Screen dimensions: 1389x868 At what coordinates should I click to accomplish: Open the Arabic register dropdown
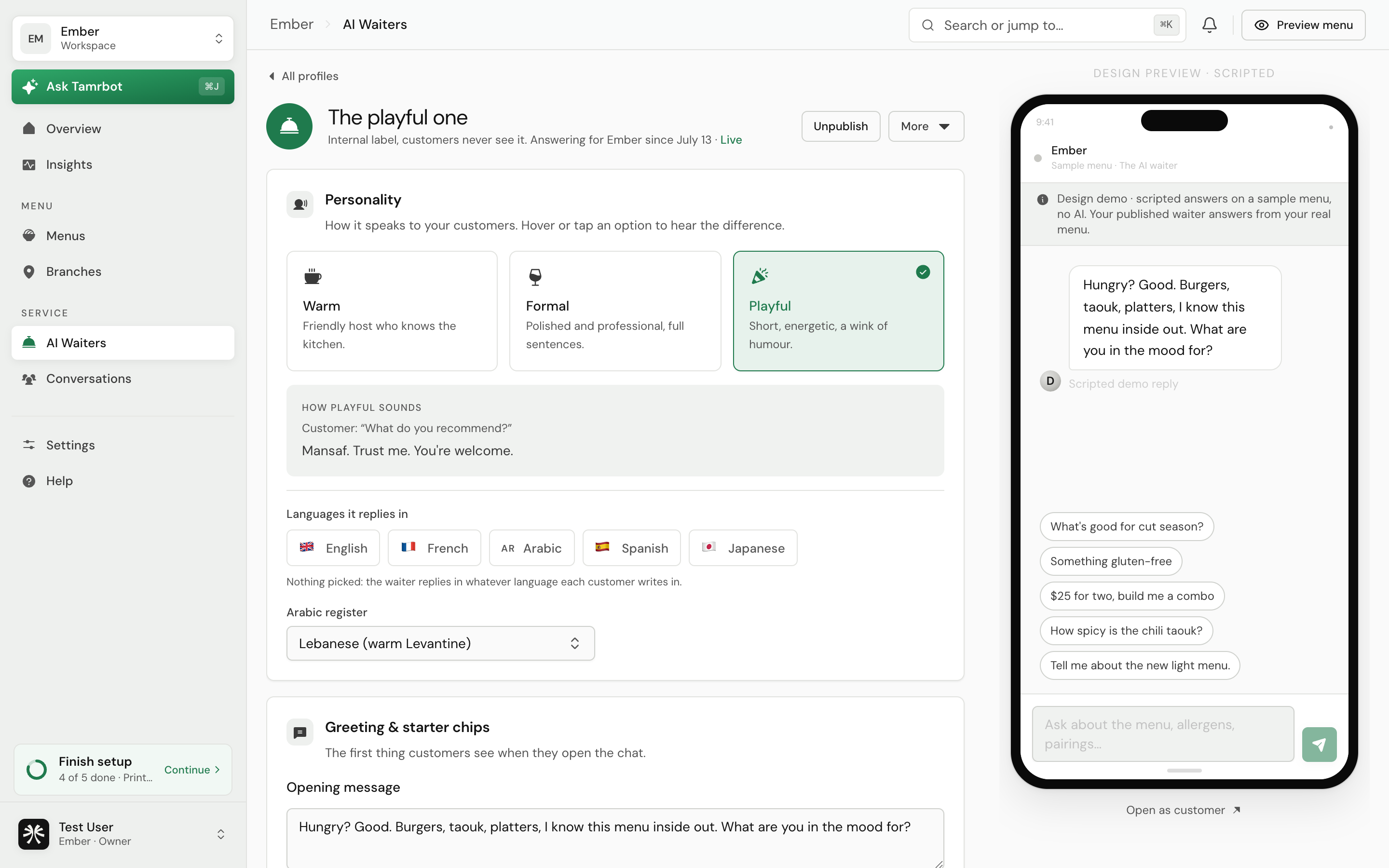coord(440,643)
